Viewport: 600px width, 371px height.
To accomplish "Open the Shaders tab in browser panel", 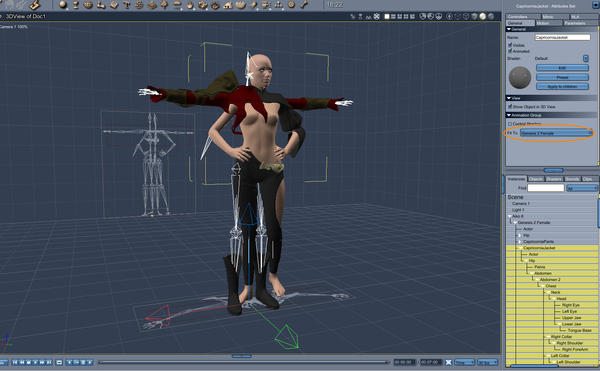I will pyautogui.click(x=553, y=179).
